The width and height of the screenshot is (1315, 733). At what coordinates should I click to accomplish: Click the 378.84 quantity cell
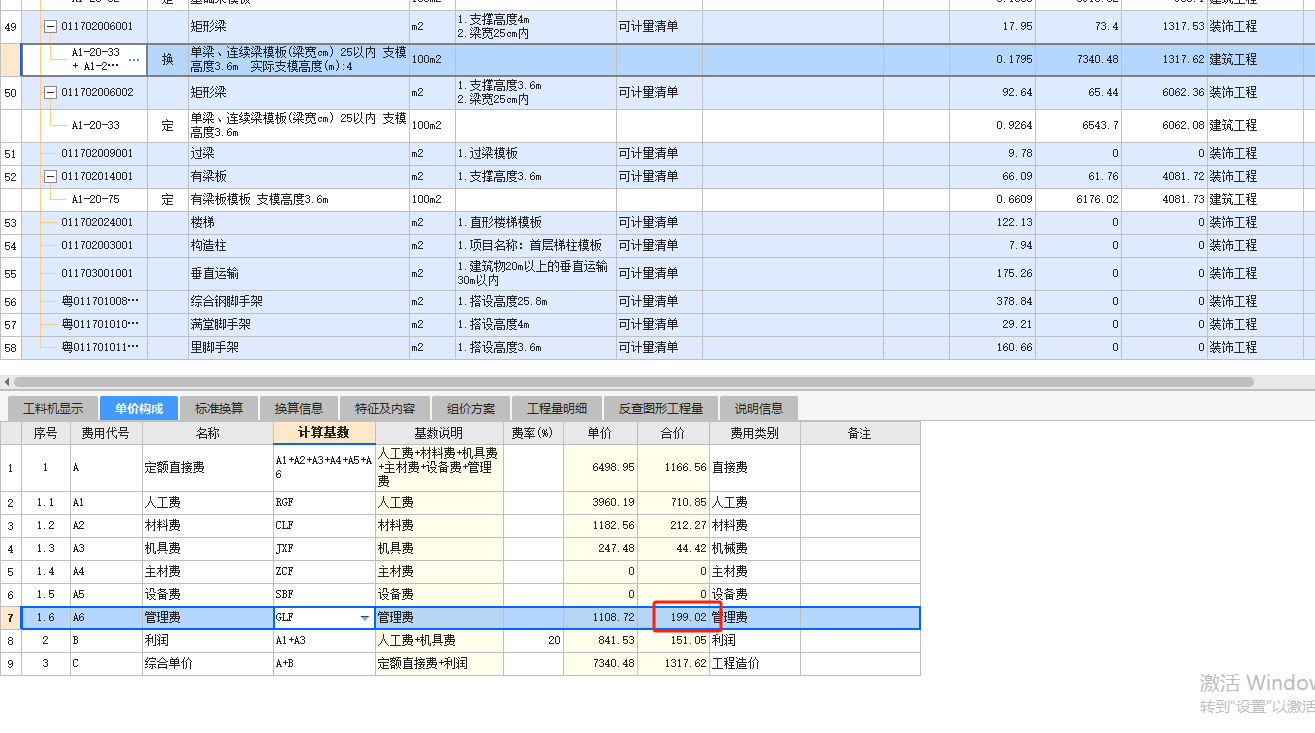992,302
